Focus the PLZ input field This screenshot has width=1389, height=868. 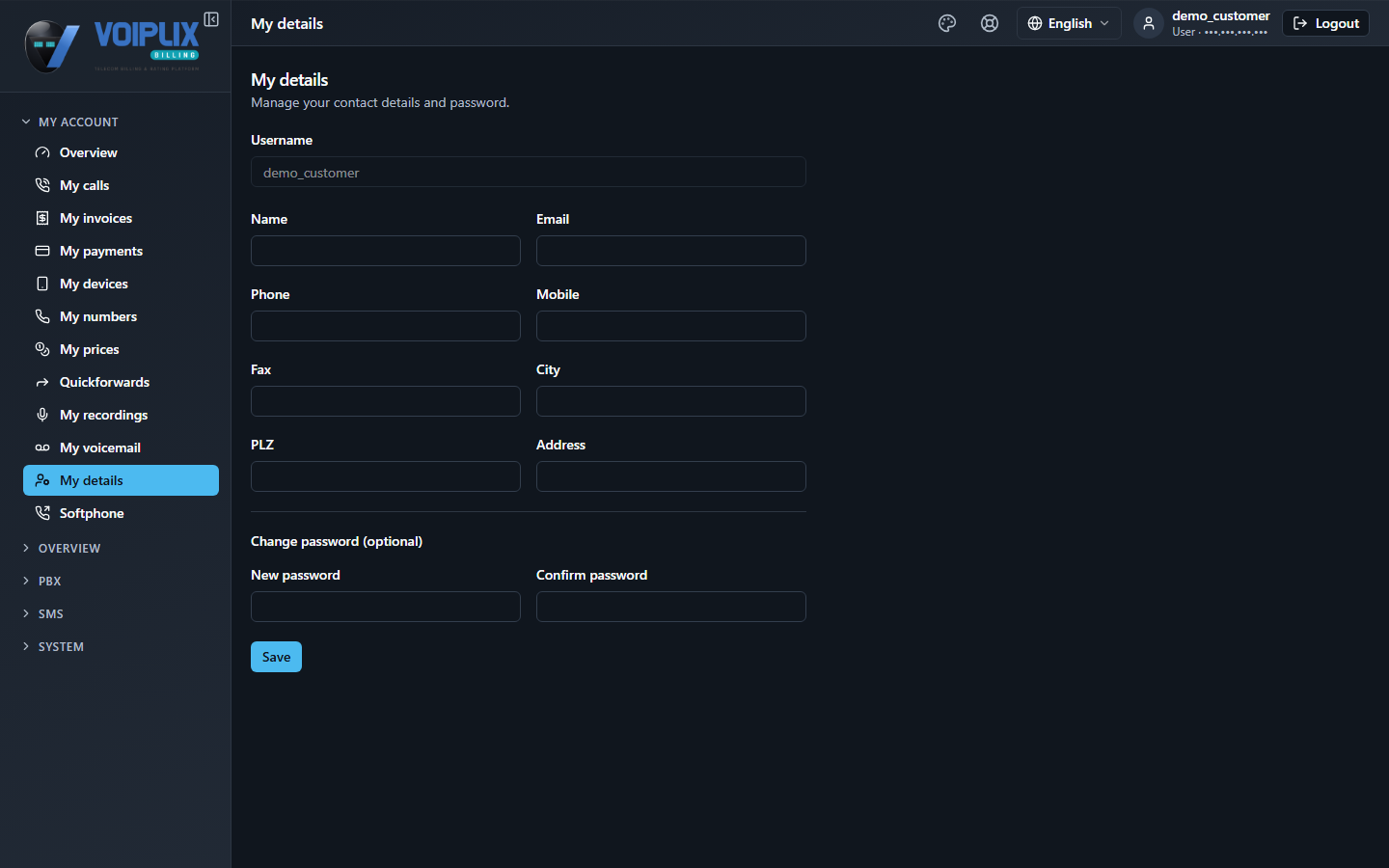[386, 476]
